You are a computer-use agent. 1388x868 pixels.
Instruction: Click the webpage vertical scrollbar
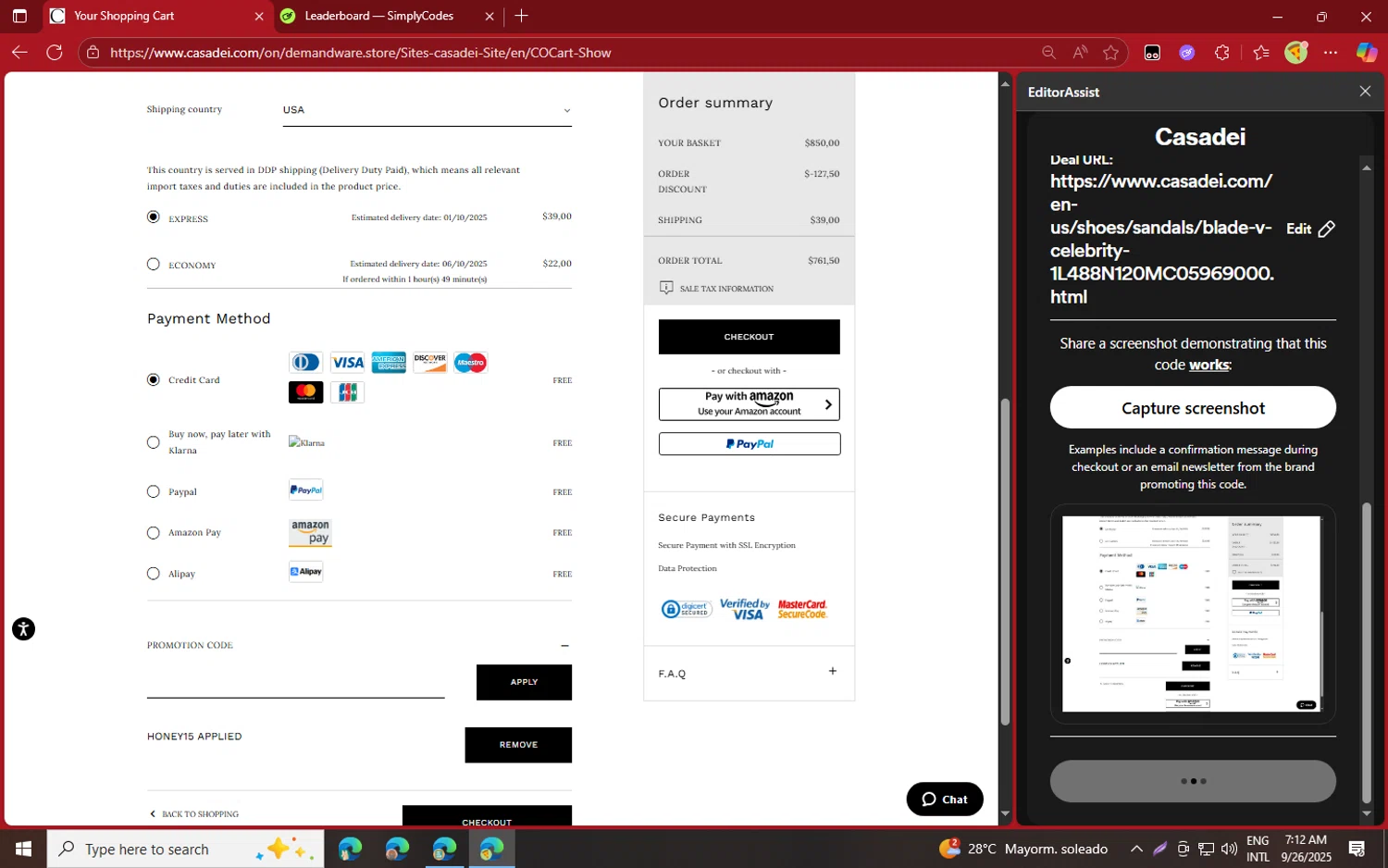[1005, 562]
